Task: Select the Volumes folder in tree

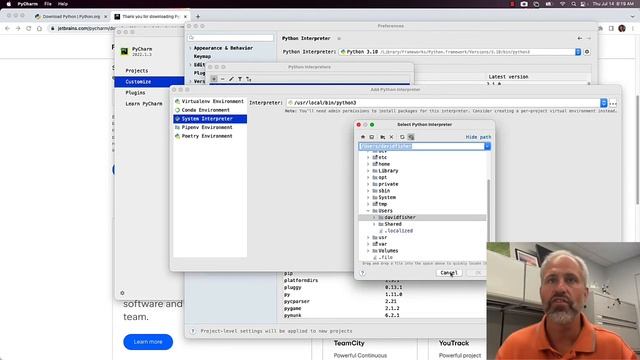Action: (388, 251)
